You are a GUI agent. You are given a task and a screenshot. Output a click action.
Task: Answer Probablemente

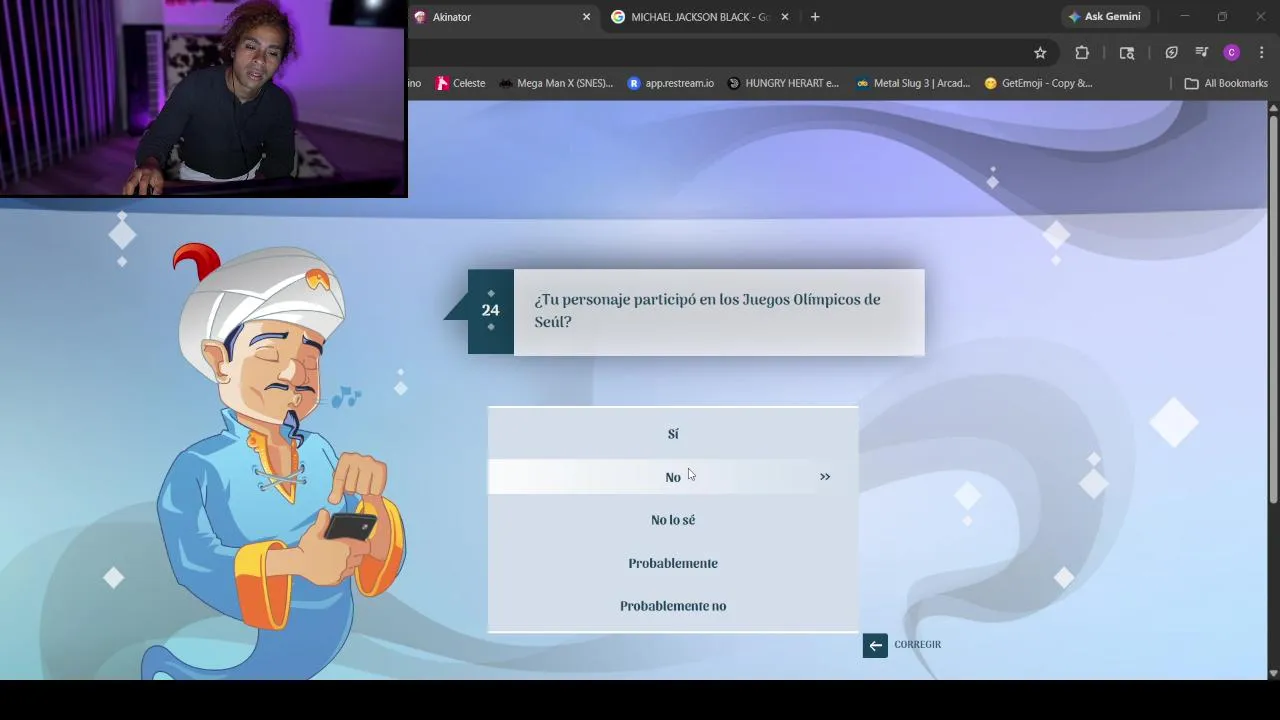pos(673,563)
